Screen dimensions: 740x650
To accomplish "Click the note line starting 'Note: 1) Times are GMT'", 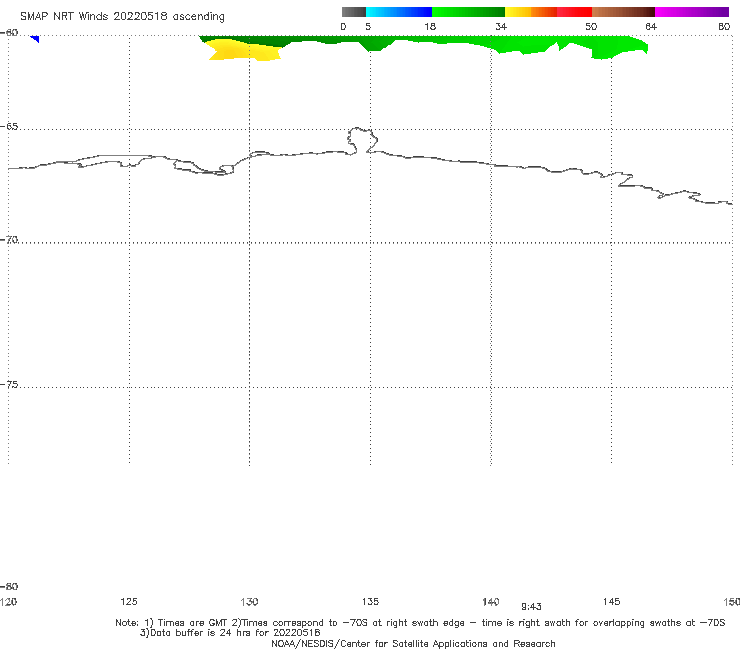I will coord(420,623).
